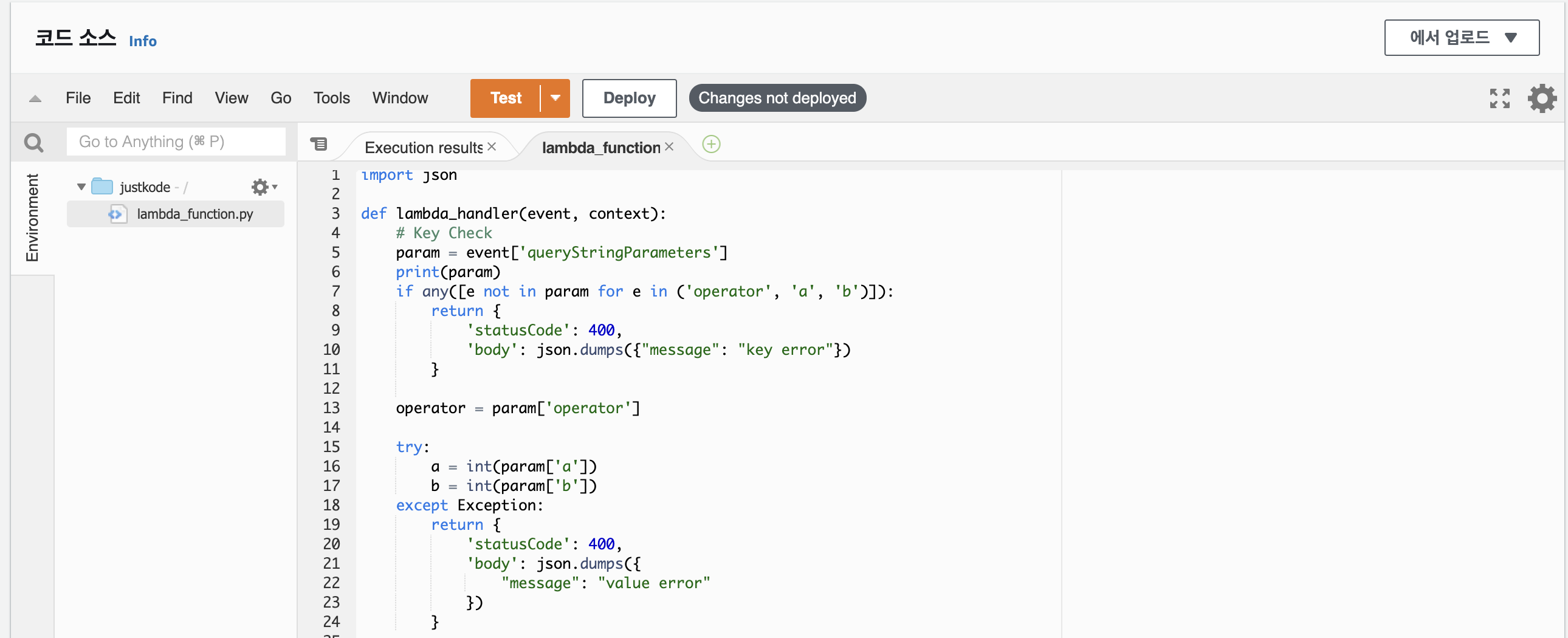Select lambda_function.py in file tree
1568x638 pixels.
point(175,214)
